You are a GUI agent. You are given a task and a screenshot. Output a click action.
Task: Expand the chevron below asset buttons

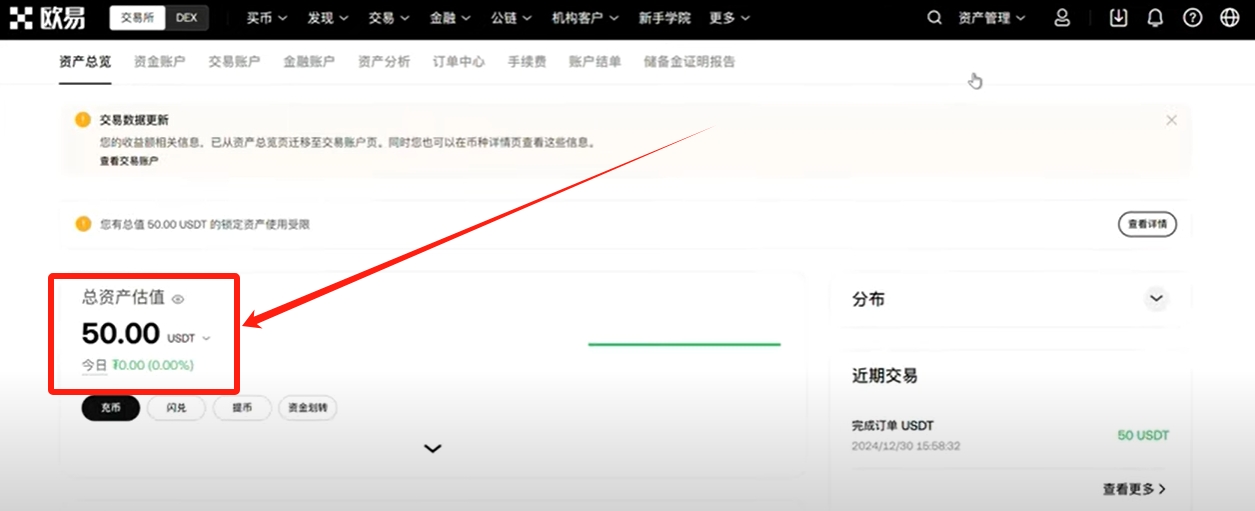pyautogui.click(x=432, y=449)
